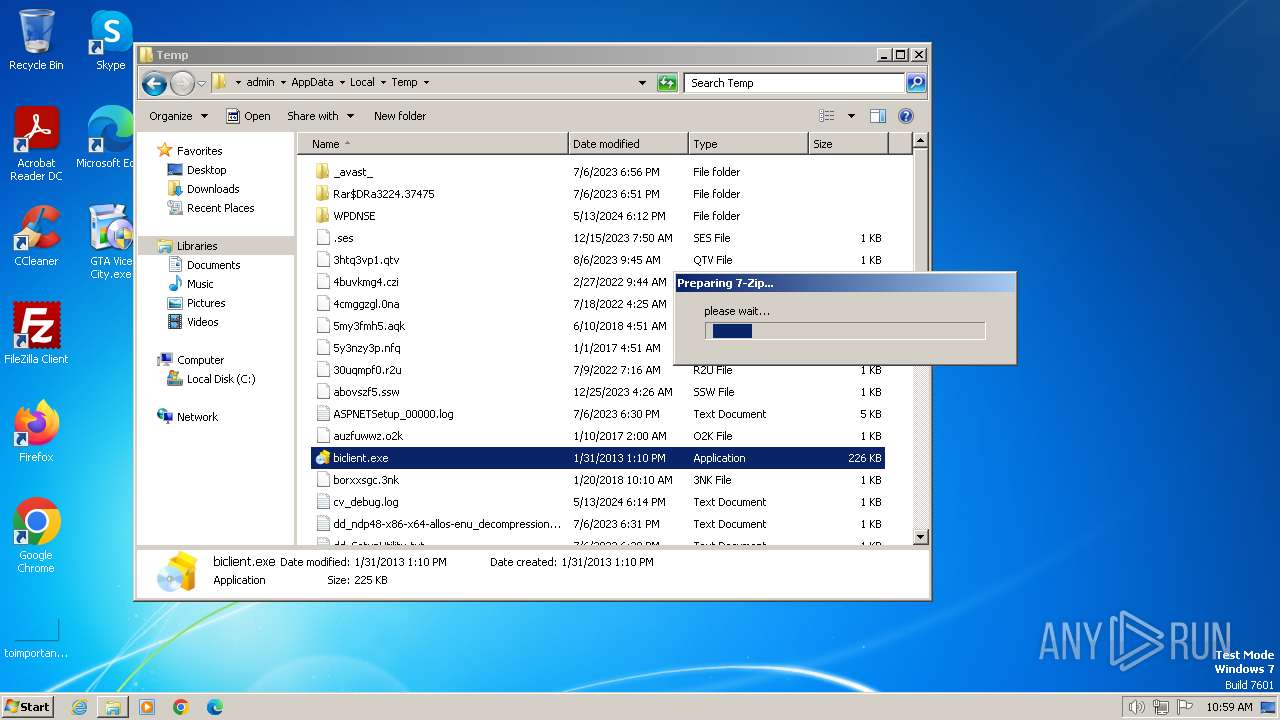Viewport: 1280px width, 720px height.
Task: Click the Search Temp input field
Action: (x=794, y=83)
